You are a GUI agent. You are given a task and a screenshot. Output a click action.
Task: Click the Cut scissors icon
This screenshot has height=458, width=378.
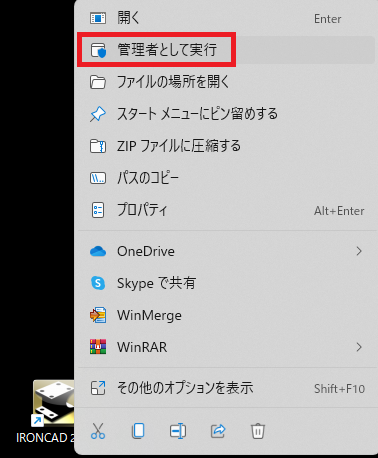click(x=98, y=431)
